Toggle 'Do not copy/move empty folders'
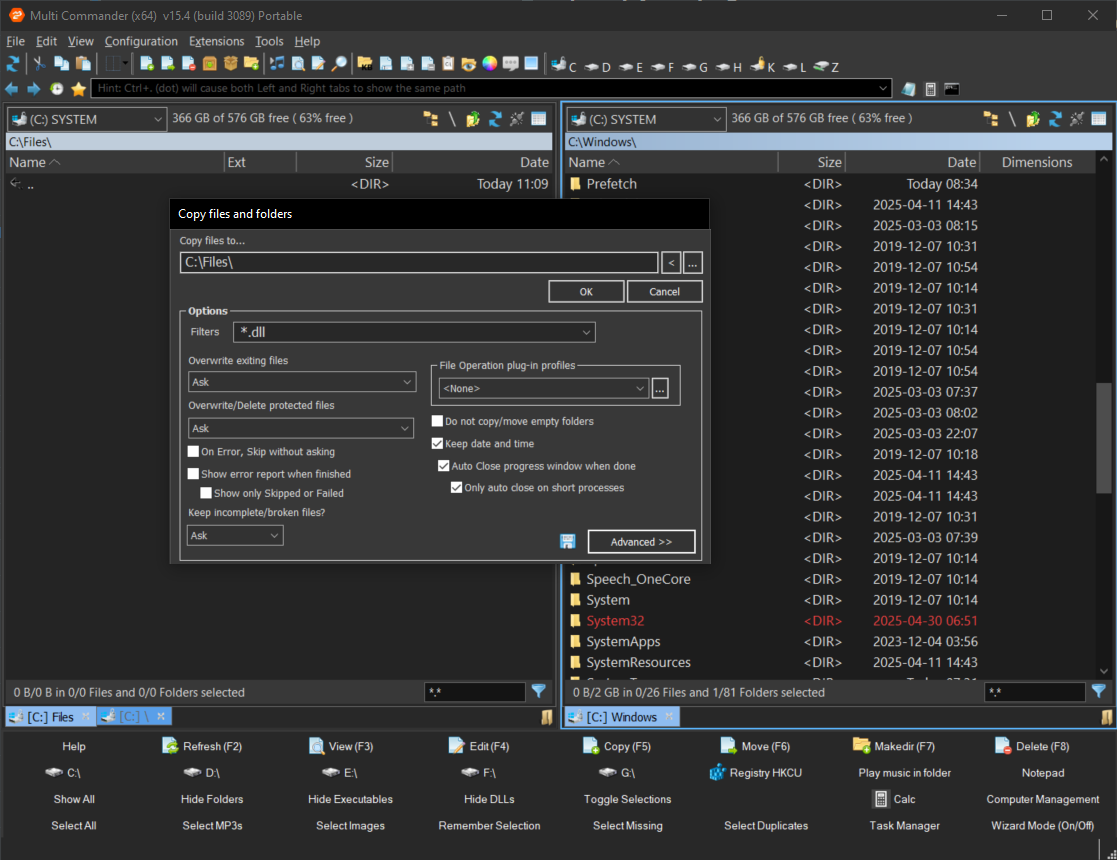Image resolution: width=1117 pixels, height=860 pixels. pos(437,420)
